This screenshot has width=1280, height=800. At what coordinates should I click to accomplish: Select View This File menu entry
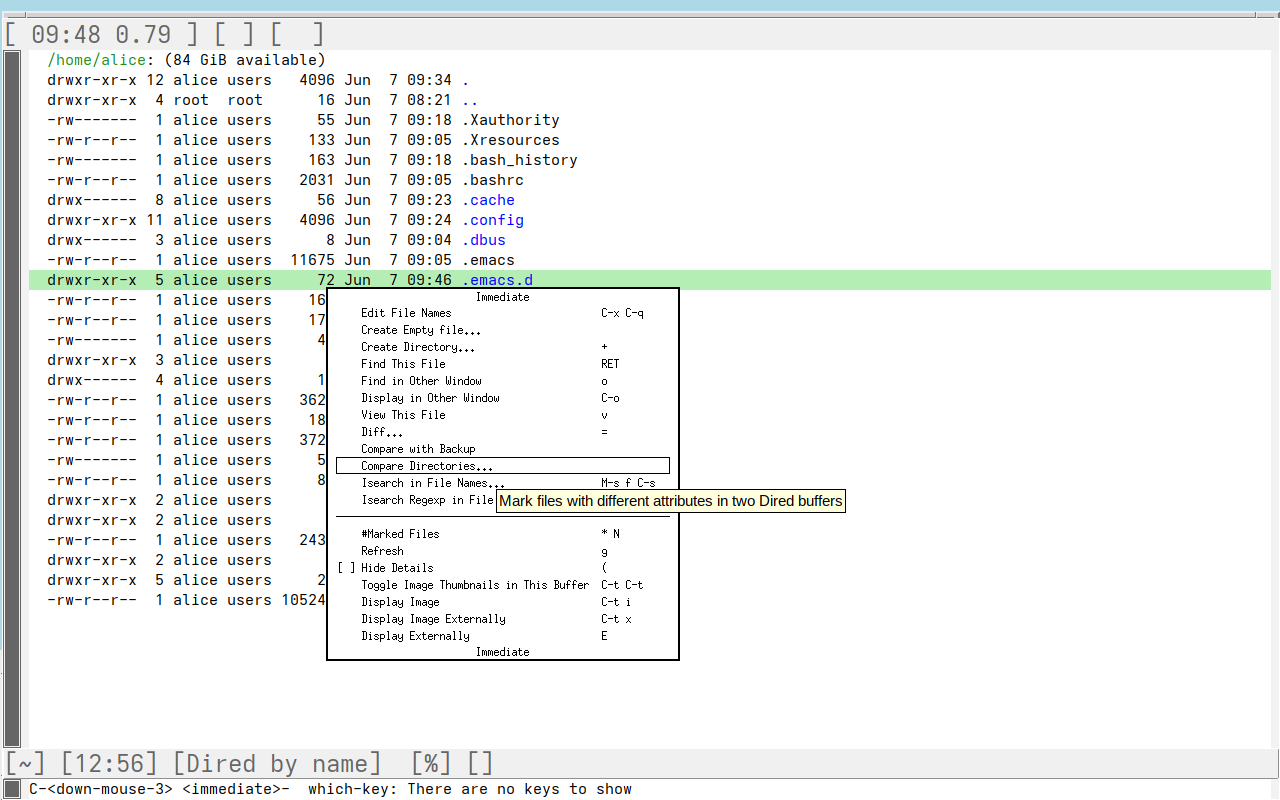[503, 415]
